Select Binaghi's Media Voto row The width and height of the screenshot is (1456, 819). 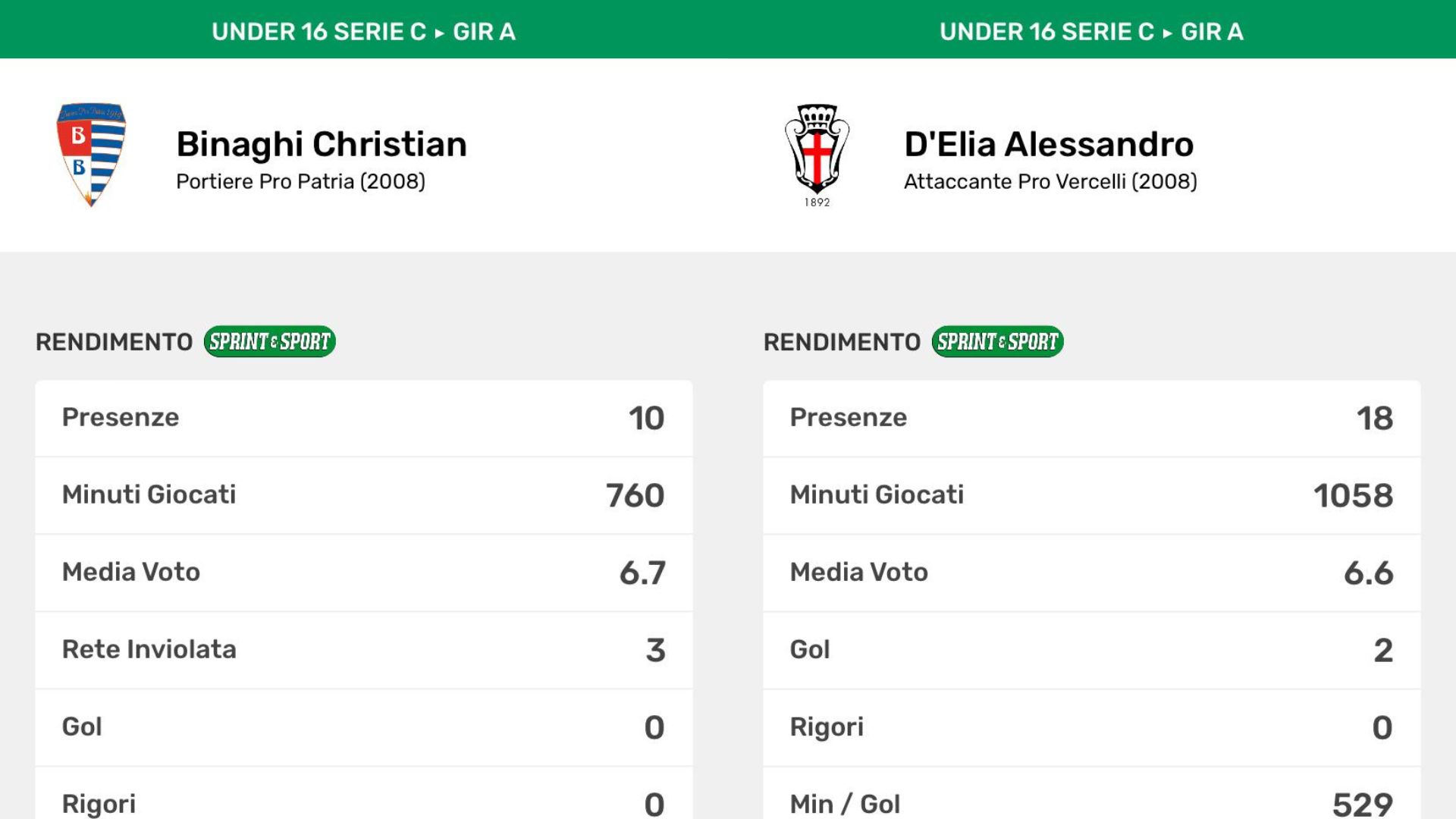[x=363, y=573]
